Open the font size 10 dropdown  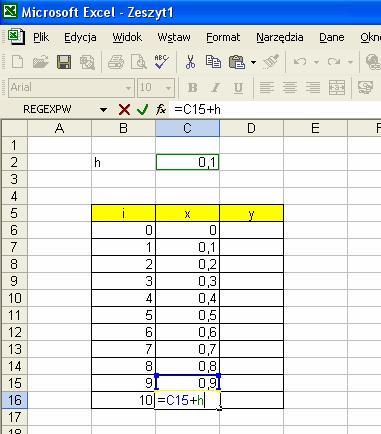coord(168,88)
